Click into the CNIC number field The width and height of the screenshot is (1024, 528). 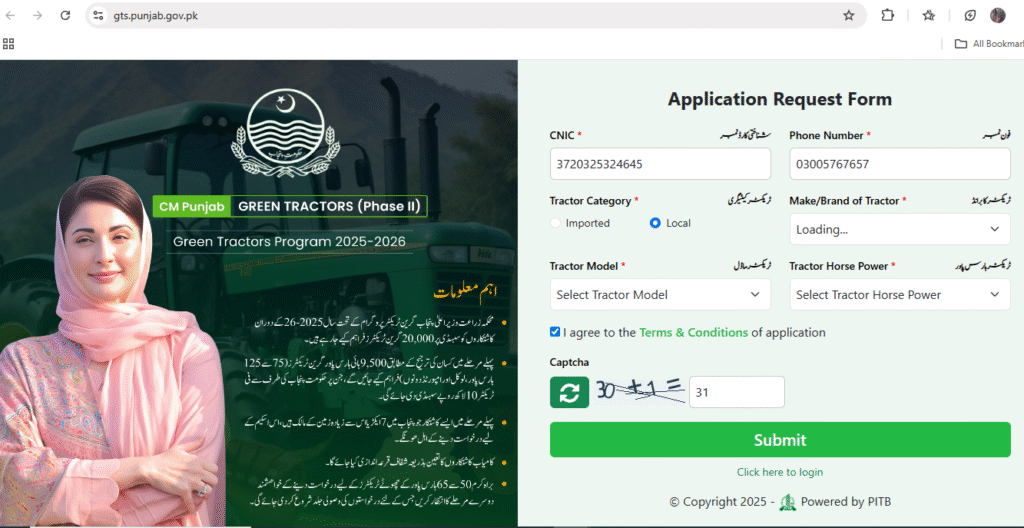[660, 164]
